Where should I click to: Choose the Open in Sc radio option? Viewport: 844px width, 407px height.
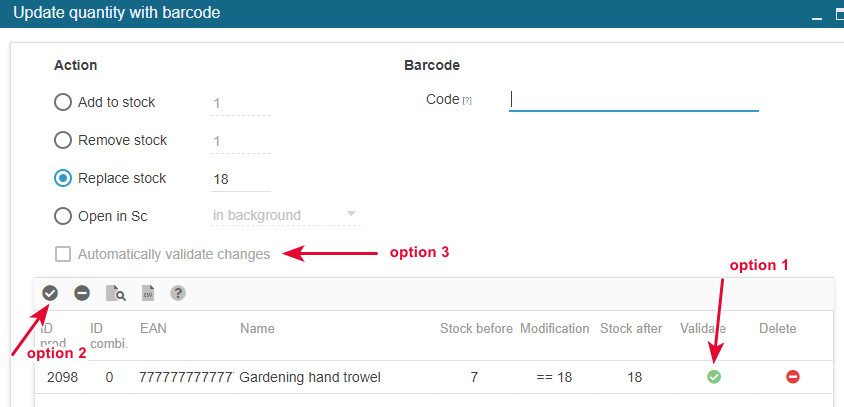[x=63, y=216]
